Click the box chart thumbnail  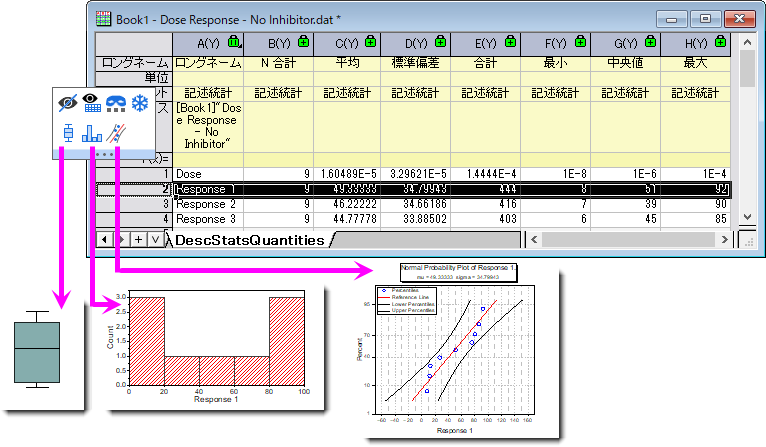pyautogui.click(x=37, y=350)
